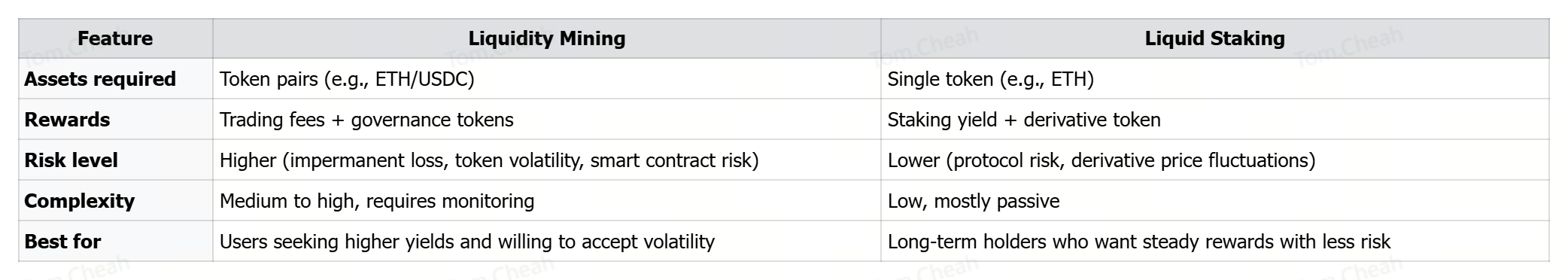Select the Liquid Staking column header
Screen dimensions: 1568x280
pos(1214,38)
